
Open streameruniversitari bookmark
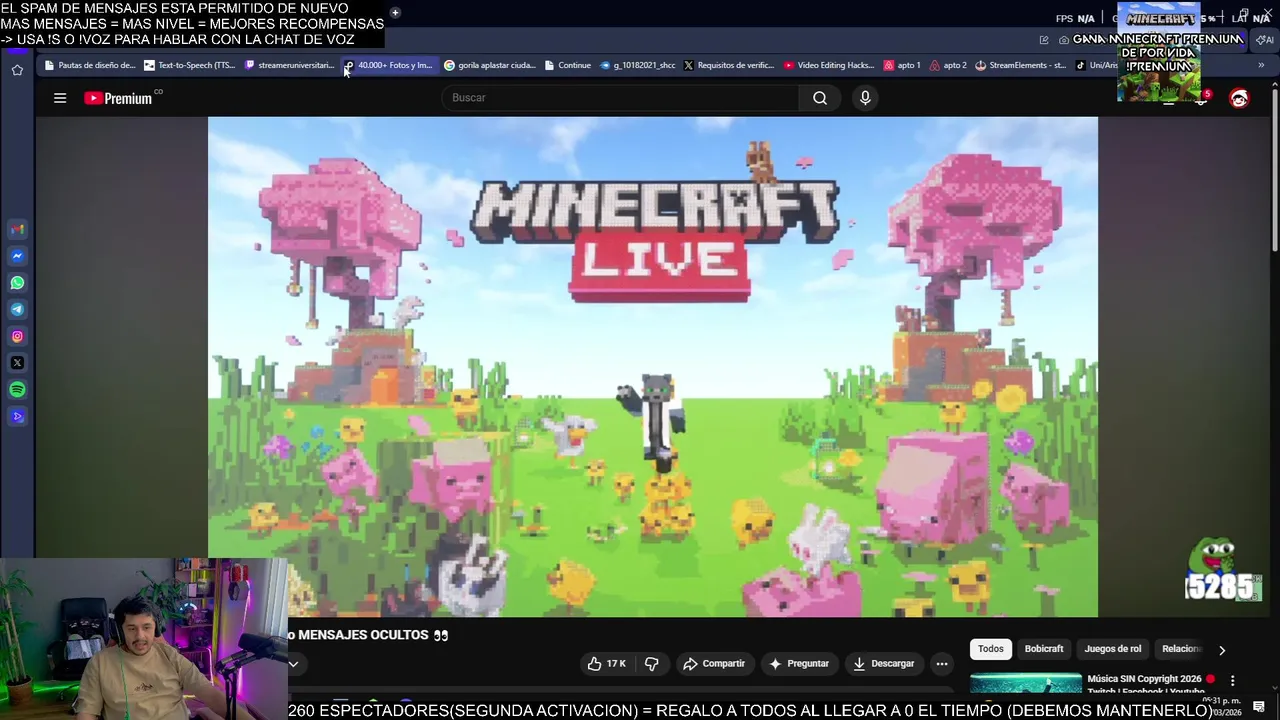(290, 65)
